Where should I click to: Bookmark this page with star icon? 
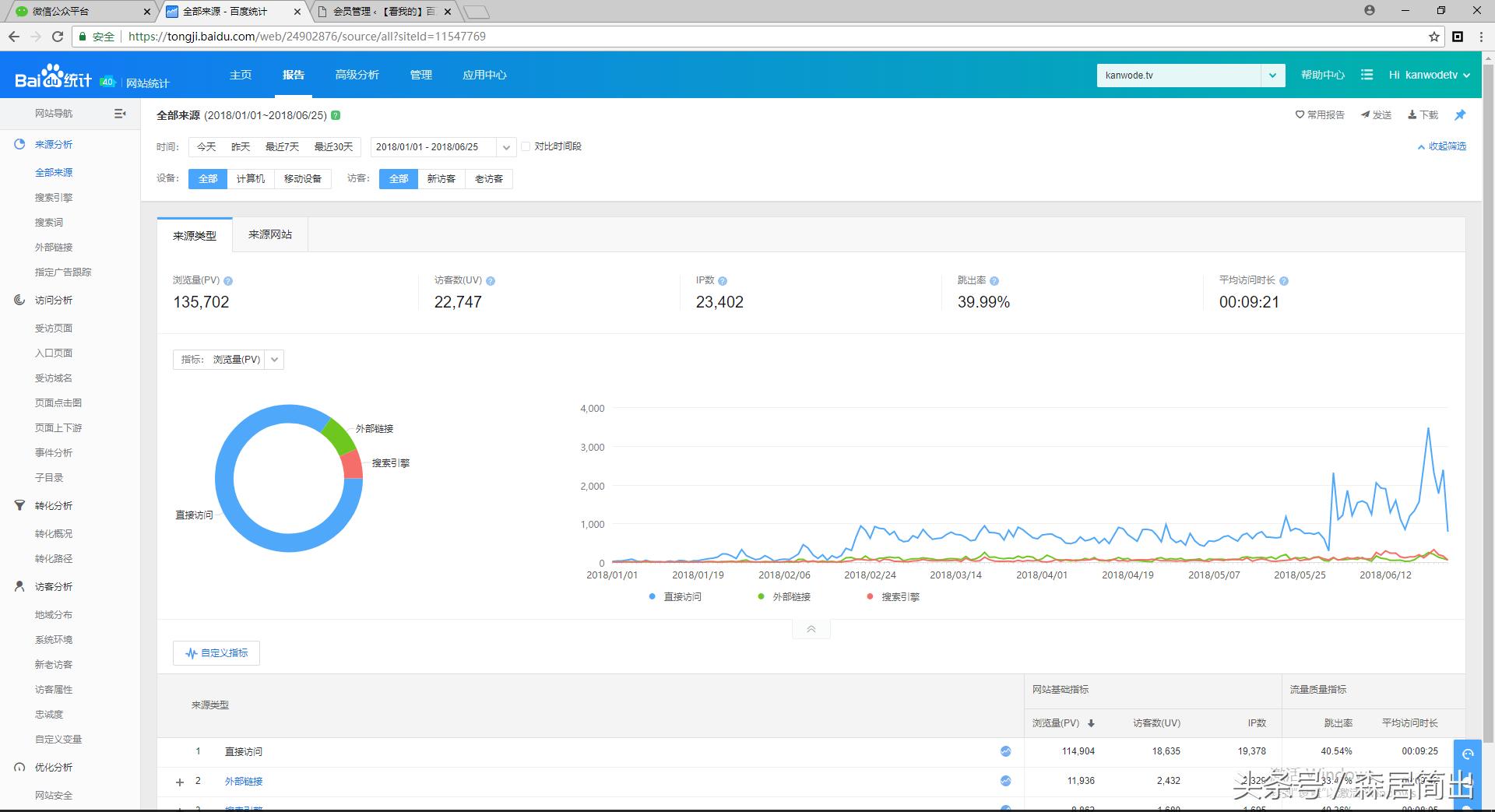pyautogui.click(x=1433, y=37)
